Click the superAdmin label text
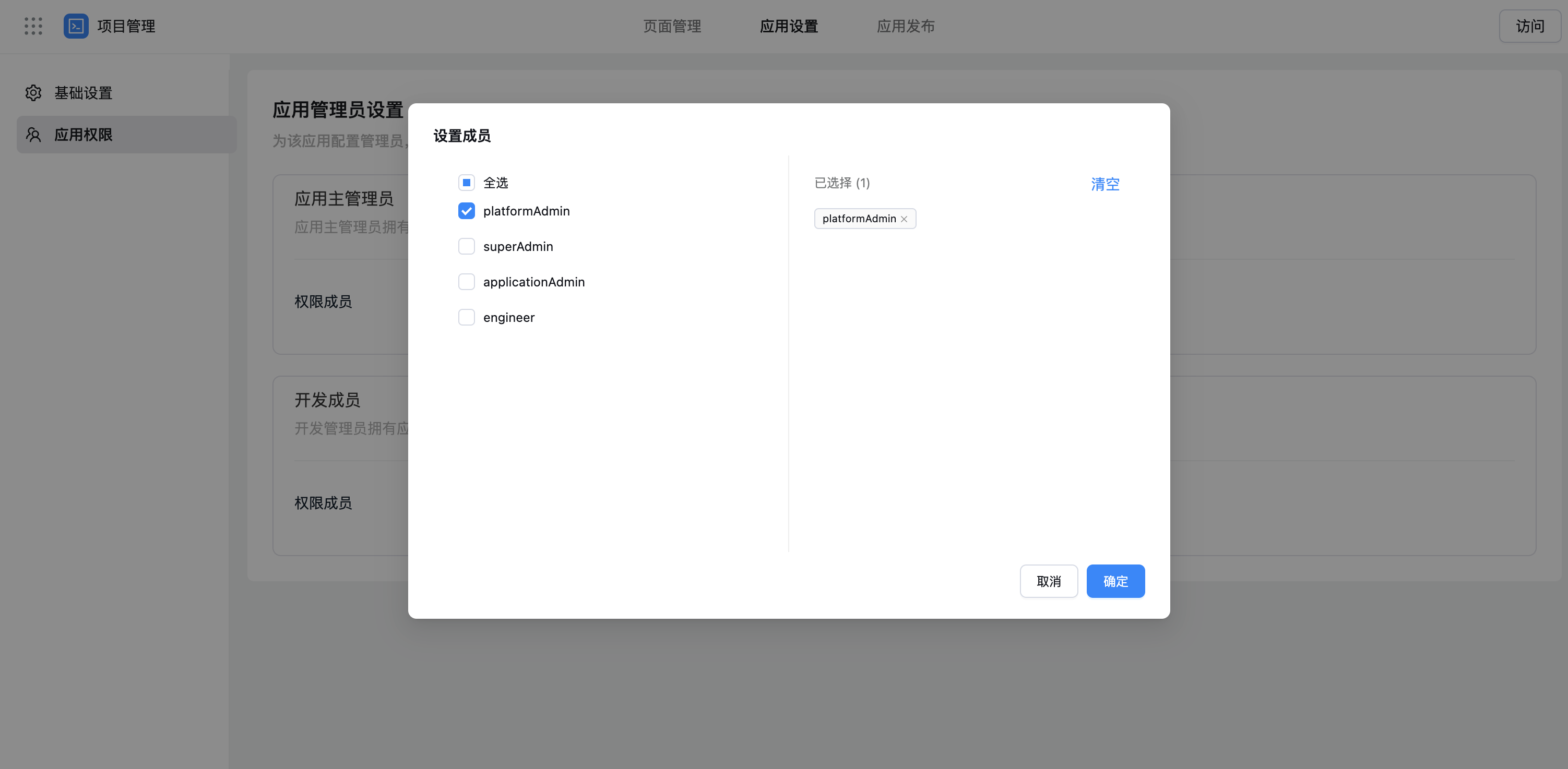Screen dimensions: 1568x769 pos(518,246)
